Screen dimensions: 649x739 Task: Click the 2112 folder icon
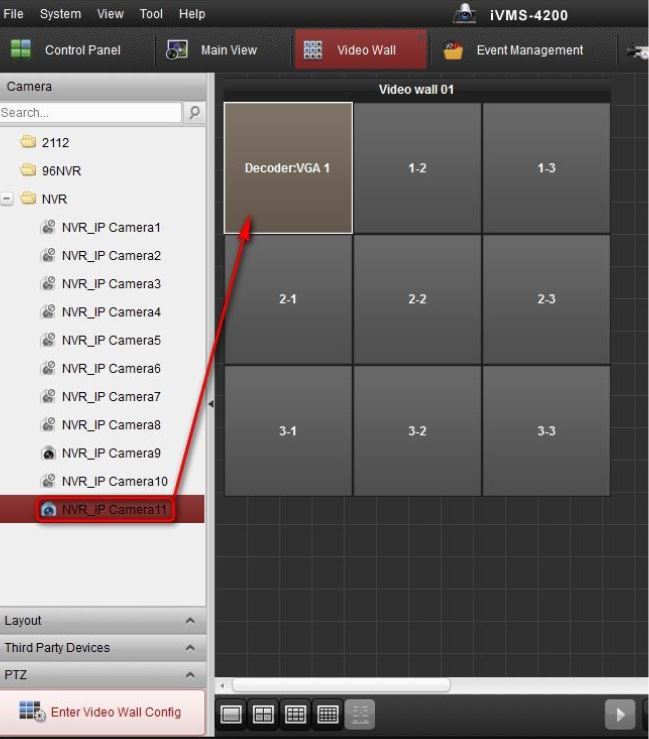tap(28, 141)
